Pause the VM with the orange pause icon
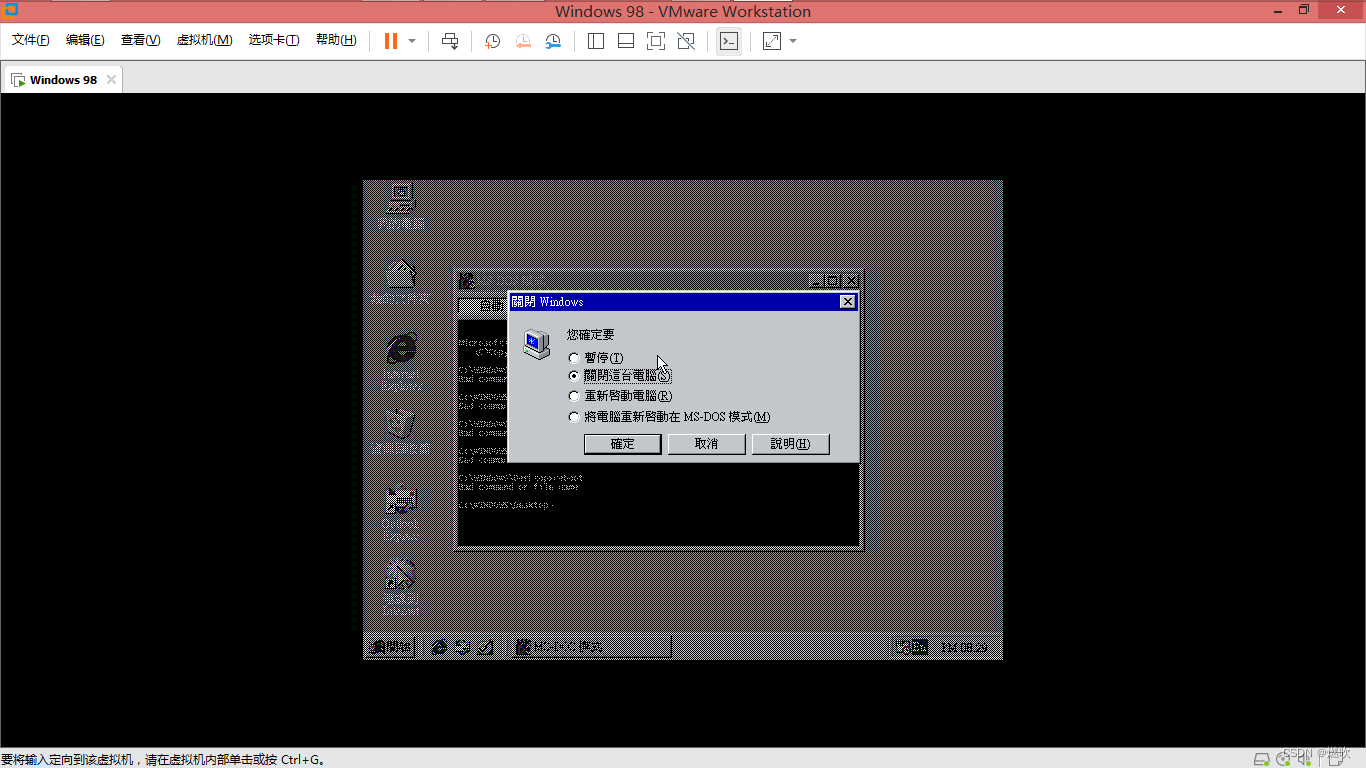Image resolution: width=1366 pixels, height=768 pixels. (390, 41)
